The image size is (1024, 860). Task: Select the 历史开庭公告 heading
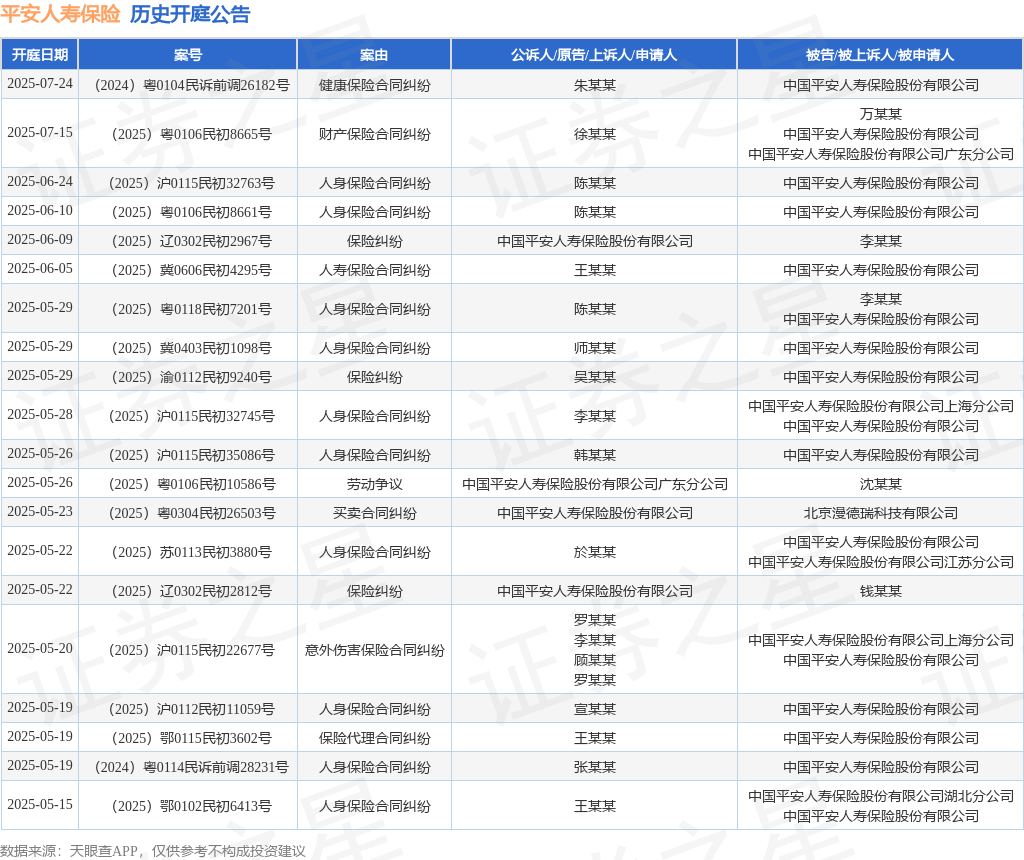click(190, 14)
